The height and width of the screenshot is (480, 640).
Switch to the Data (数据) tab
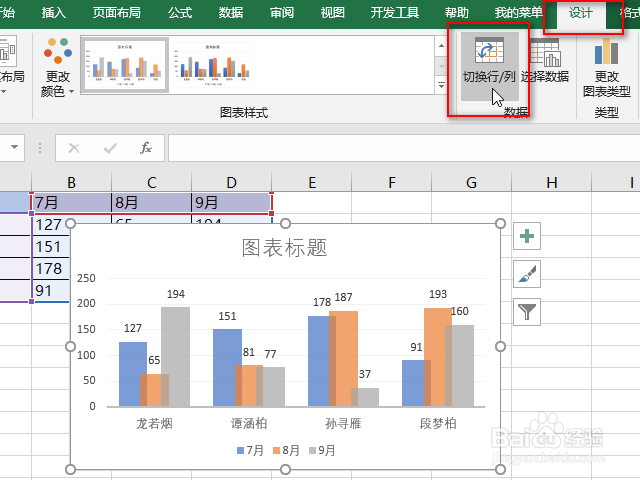click(x=231, y=13)
